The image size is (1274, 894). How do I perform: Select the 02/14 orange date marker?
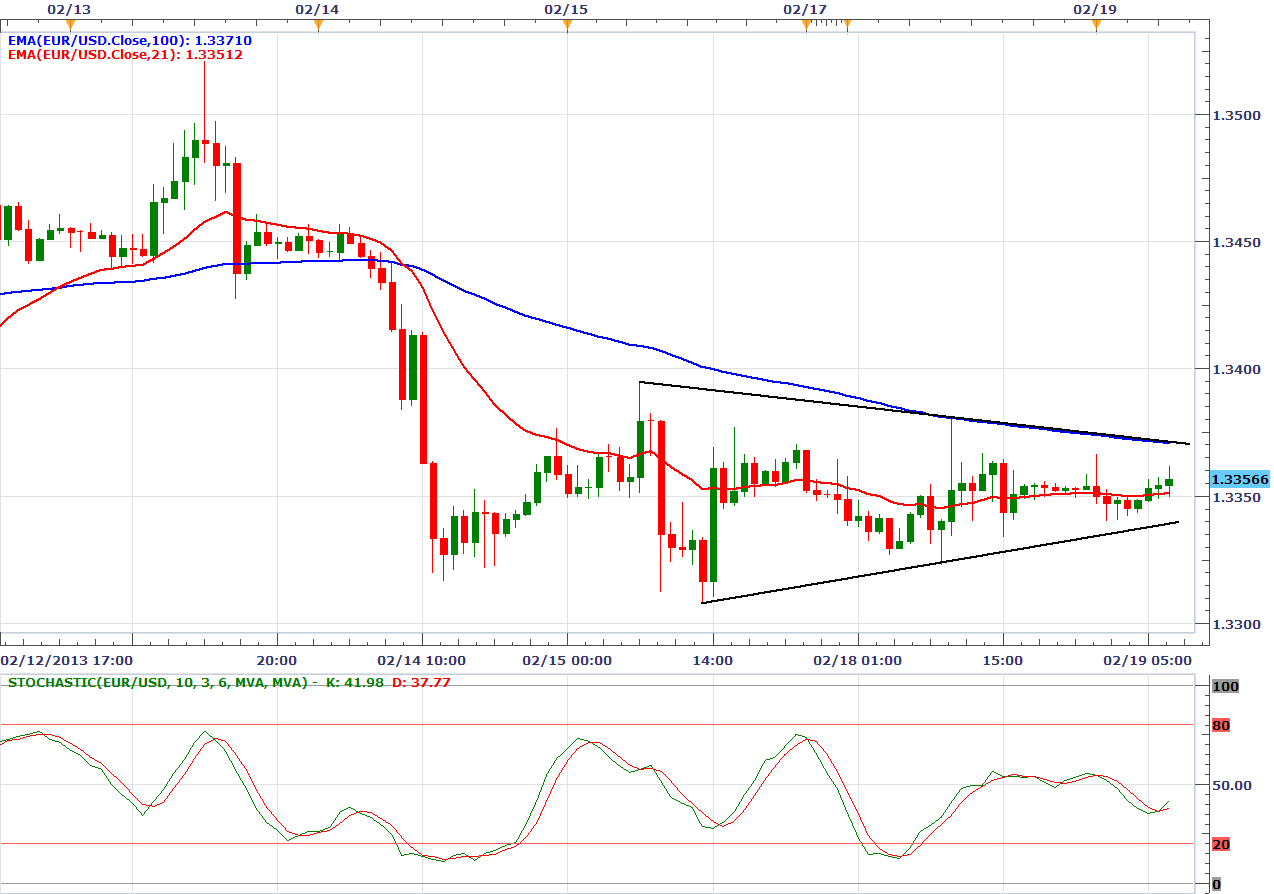(x=318, y=23)
